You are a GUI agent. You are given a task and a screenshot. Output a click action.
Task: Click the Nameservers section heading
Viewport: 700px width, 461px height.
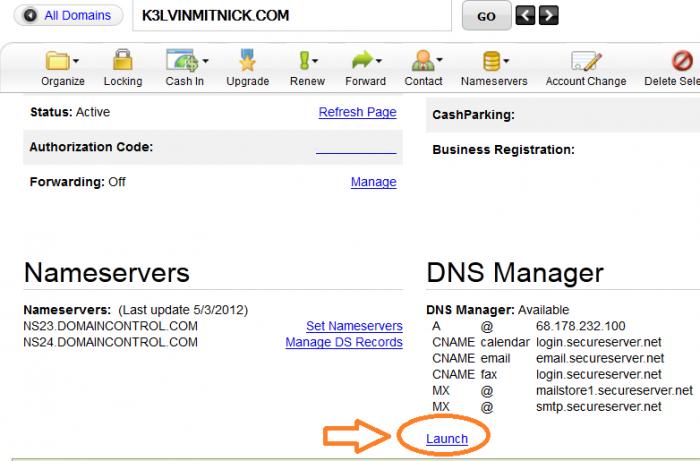tap(107, 273)
